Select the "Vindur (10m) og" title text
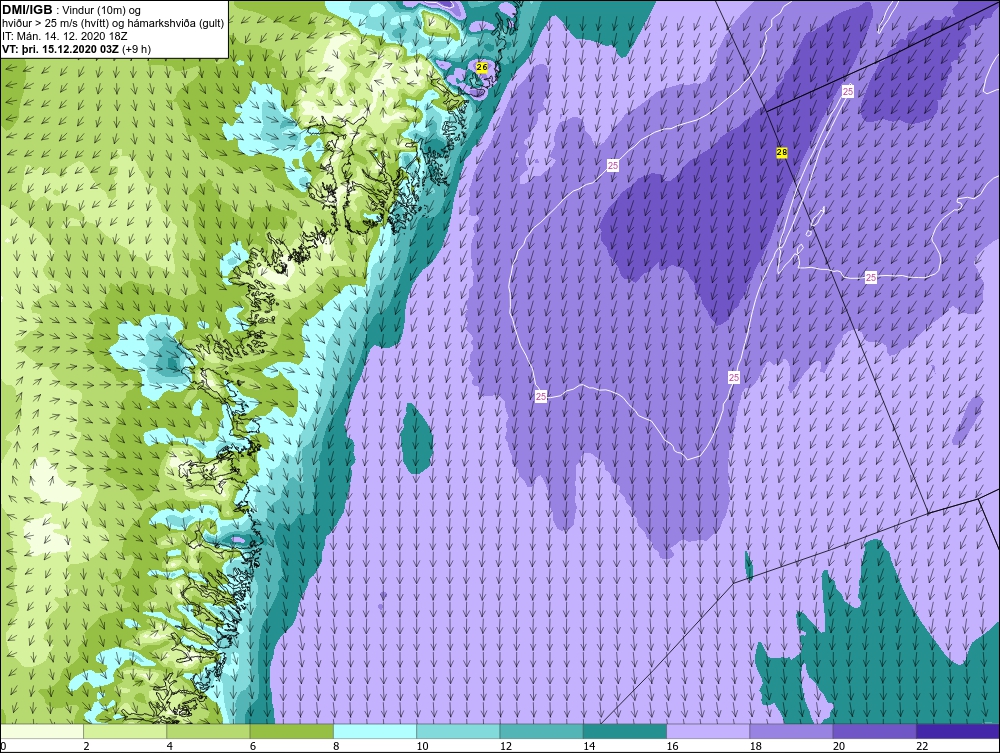1000x753 pixels. [103, 10]
